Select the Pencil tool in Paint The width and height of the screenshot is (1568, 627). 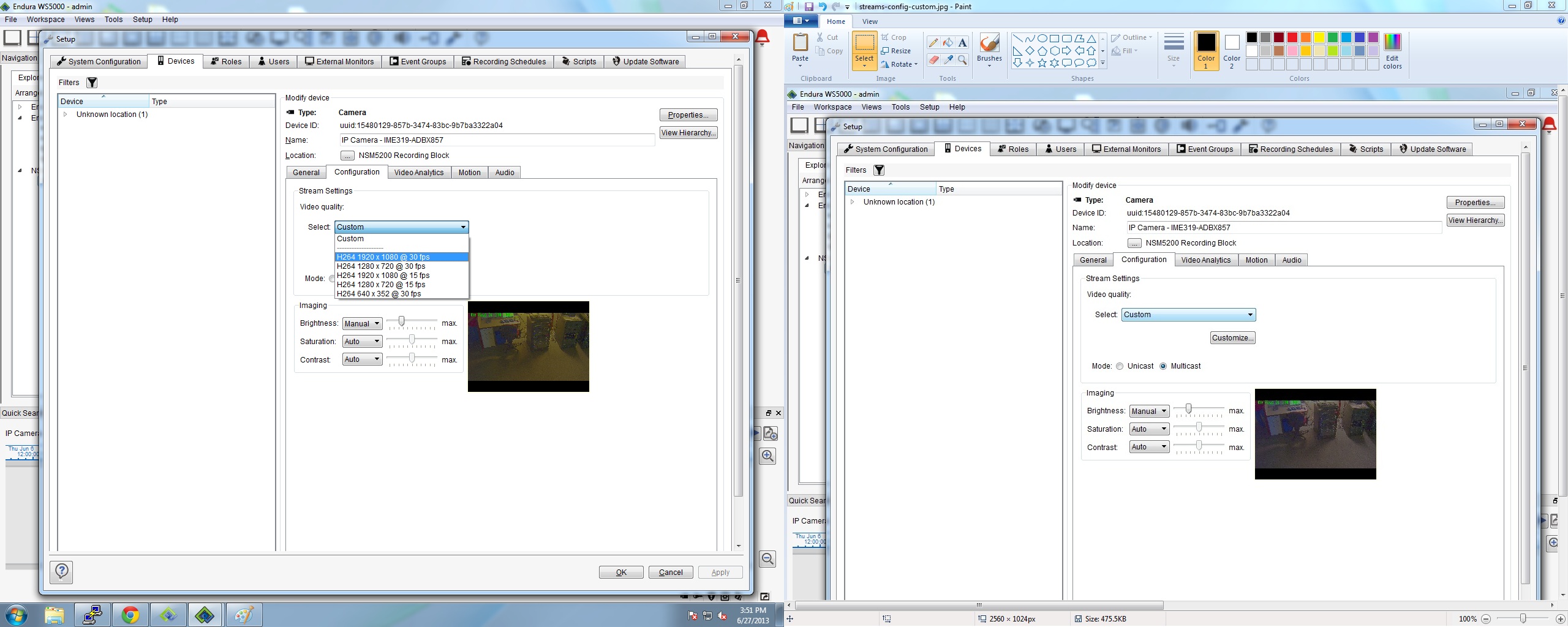[x=933, y=43]
